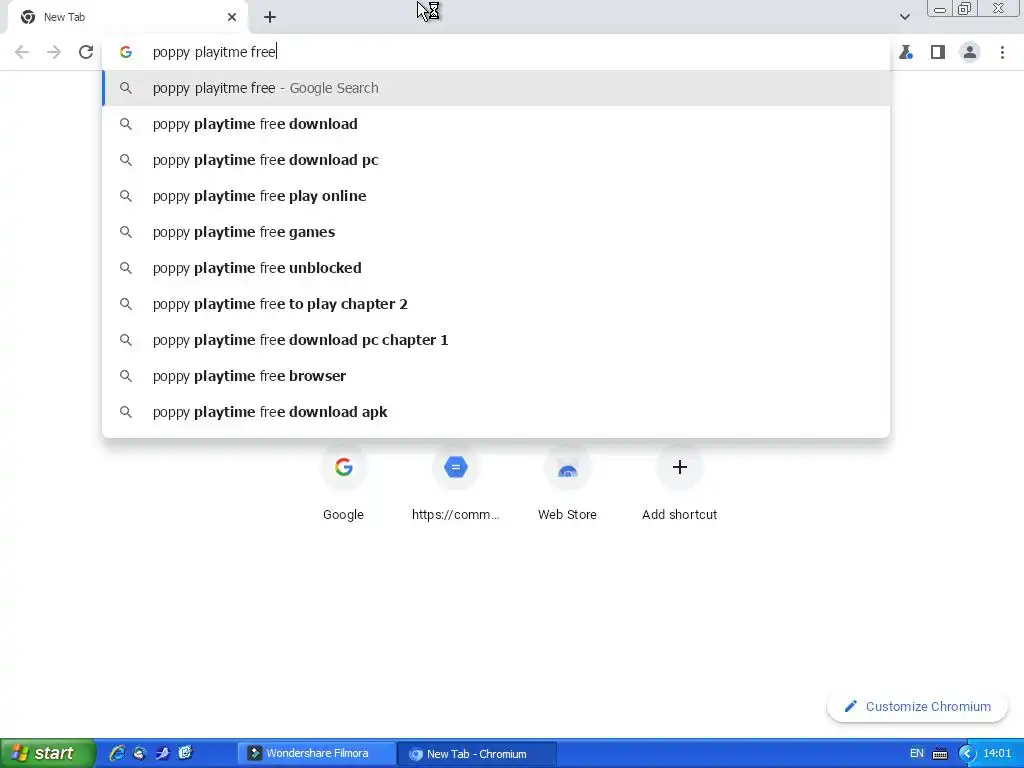Click the 14:01 system clock
The width and height of the screenshot is (1024, 768).
(x=997, y=754)
